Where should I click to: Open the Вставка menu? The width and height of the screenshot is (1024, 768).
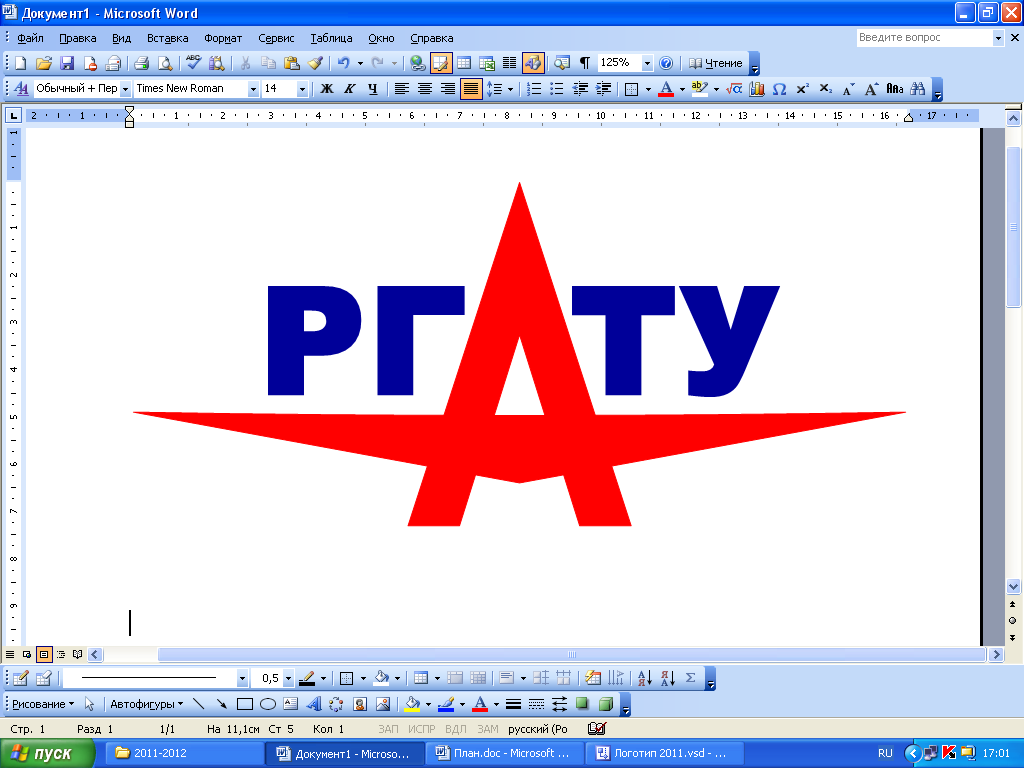167,38
